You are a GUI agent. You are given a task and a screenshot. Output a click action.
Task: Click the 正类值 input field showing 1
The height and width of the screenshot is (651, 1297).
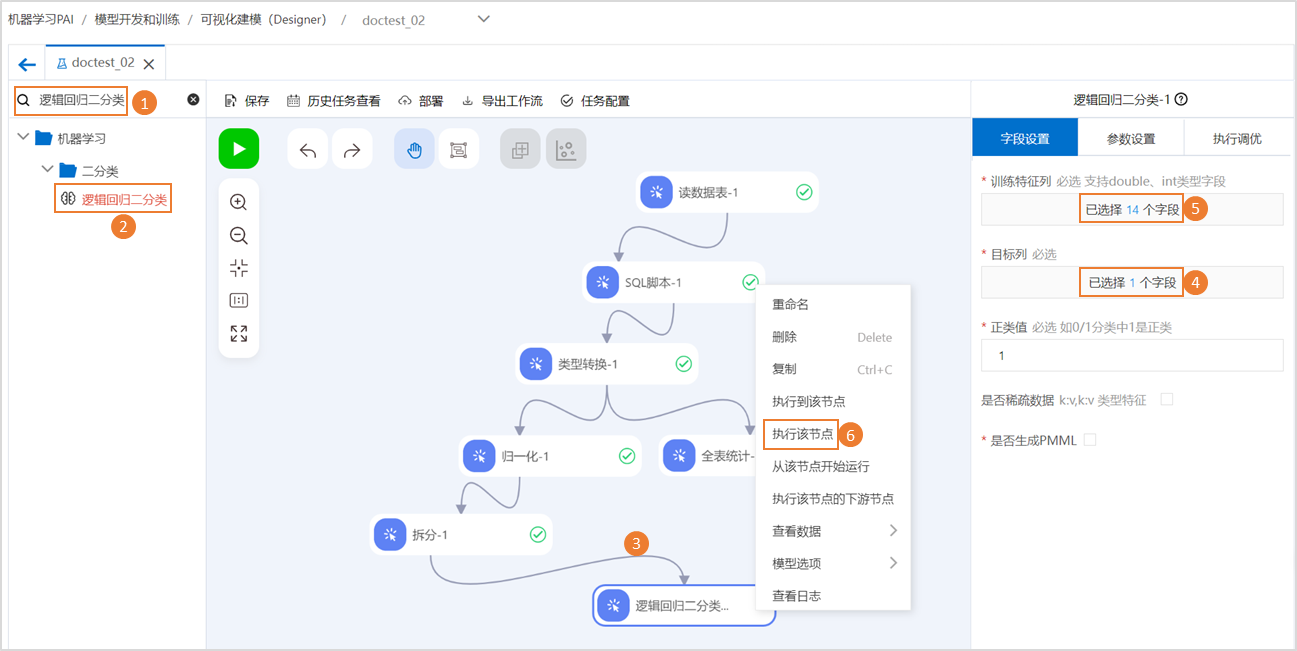(1131, 355)
